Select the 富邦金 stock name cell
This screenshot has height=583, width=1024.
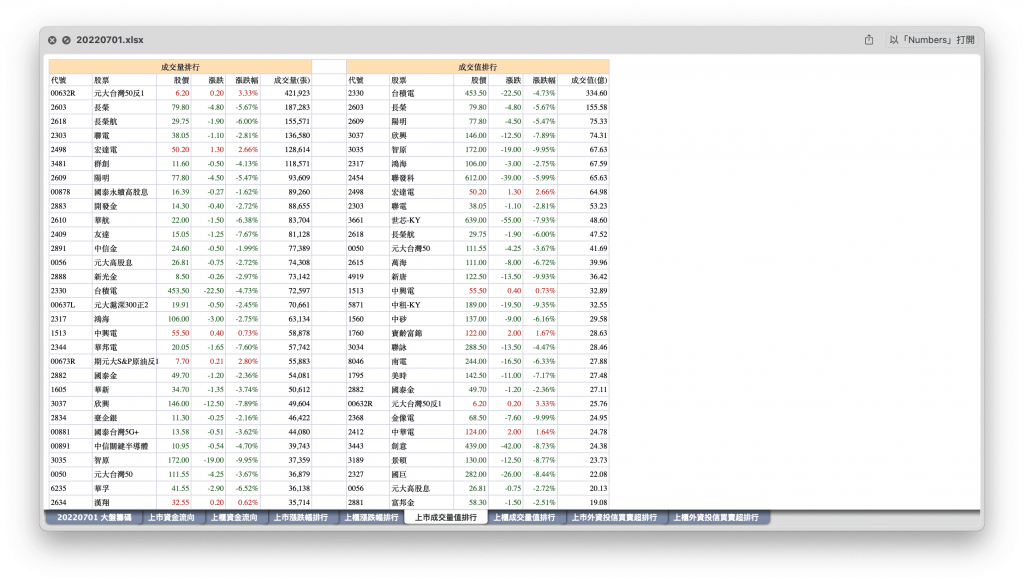pos(421,503)
